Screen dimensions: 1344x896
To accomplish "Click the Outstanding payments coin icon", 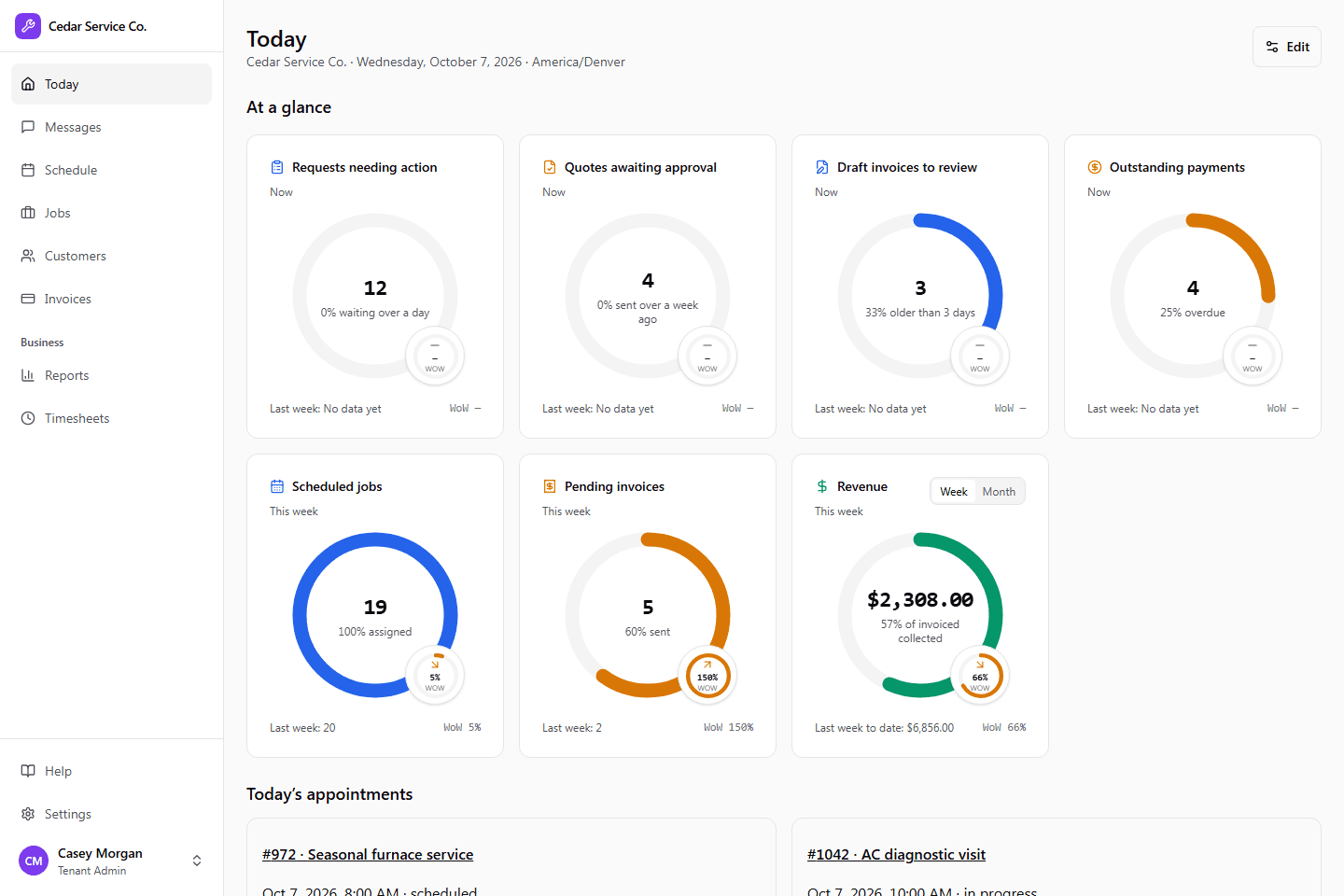I will tap(1095, 167).
